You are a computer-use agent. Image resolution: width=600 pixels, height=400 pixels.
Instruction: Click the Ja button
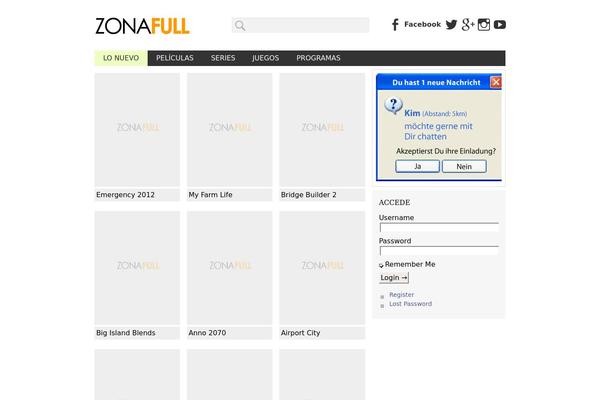417,167
